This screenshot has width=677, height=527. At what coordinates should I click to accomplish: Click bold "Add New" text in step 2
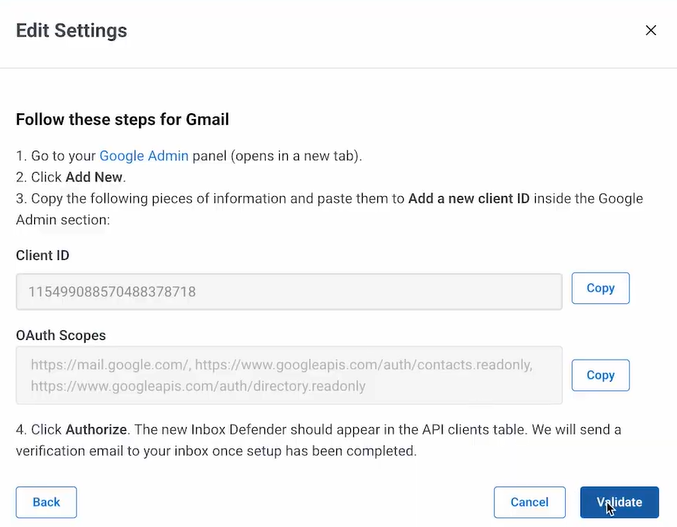(x=95, y=177)
